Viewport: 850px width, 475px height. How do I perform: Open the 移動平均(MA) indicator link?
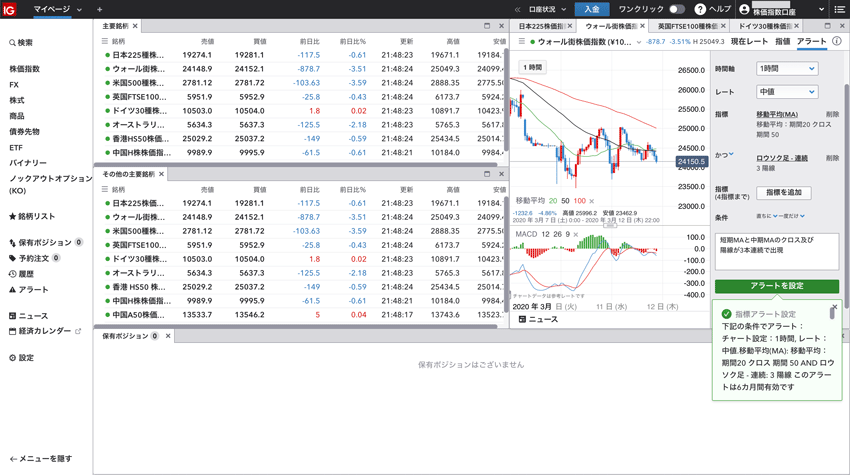tap(777, 114)
